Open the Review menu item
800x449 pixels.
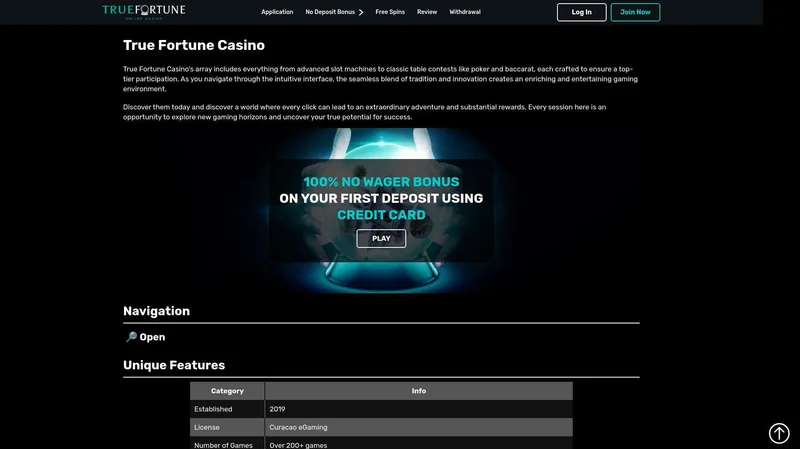[x=427, y=12]
